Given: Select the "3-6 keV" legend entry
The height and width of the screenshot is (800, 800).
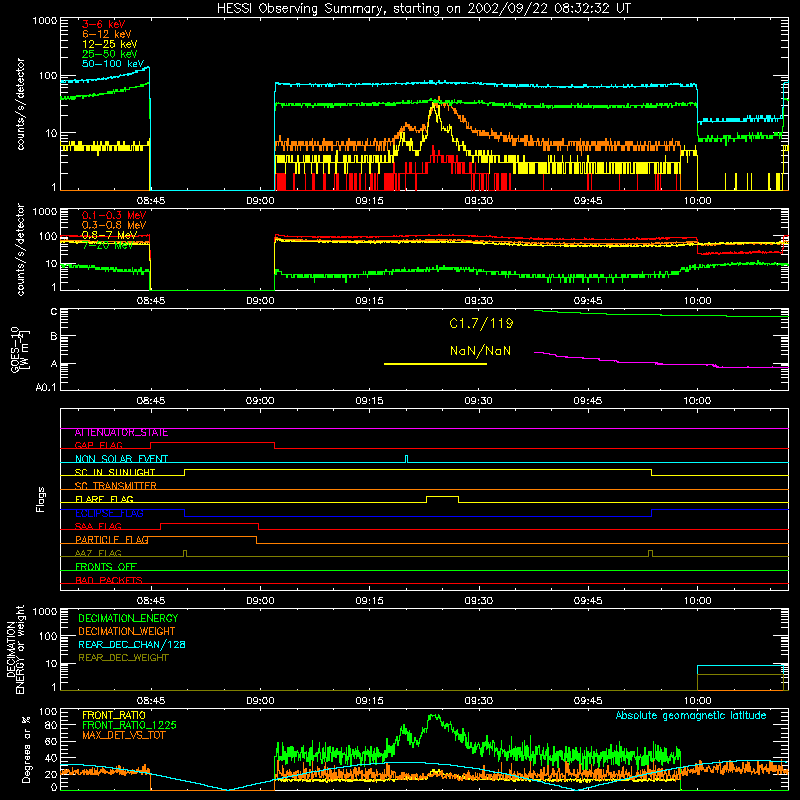Looking at the screenshot, I should [x=103, y=24].
